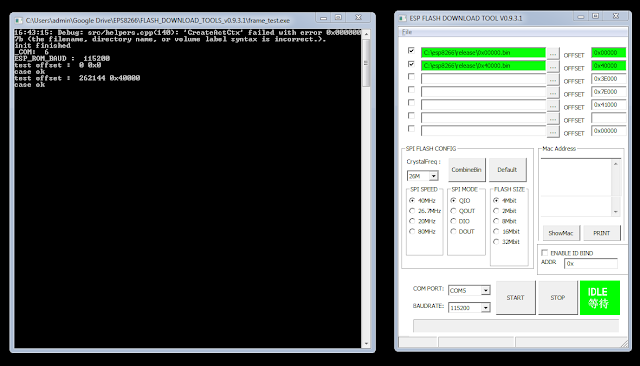Image resolution: width=640 pixels, height=366 pixels.
Task: Click the CombineBin button
Action: point(467,170)
